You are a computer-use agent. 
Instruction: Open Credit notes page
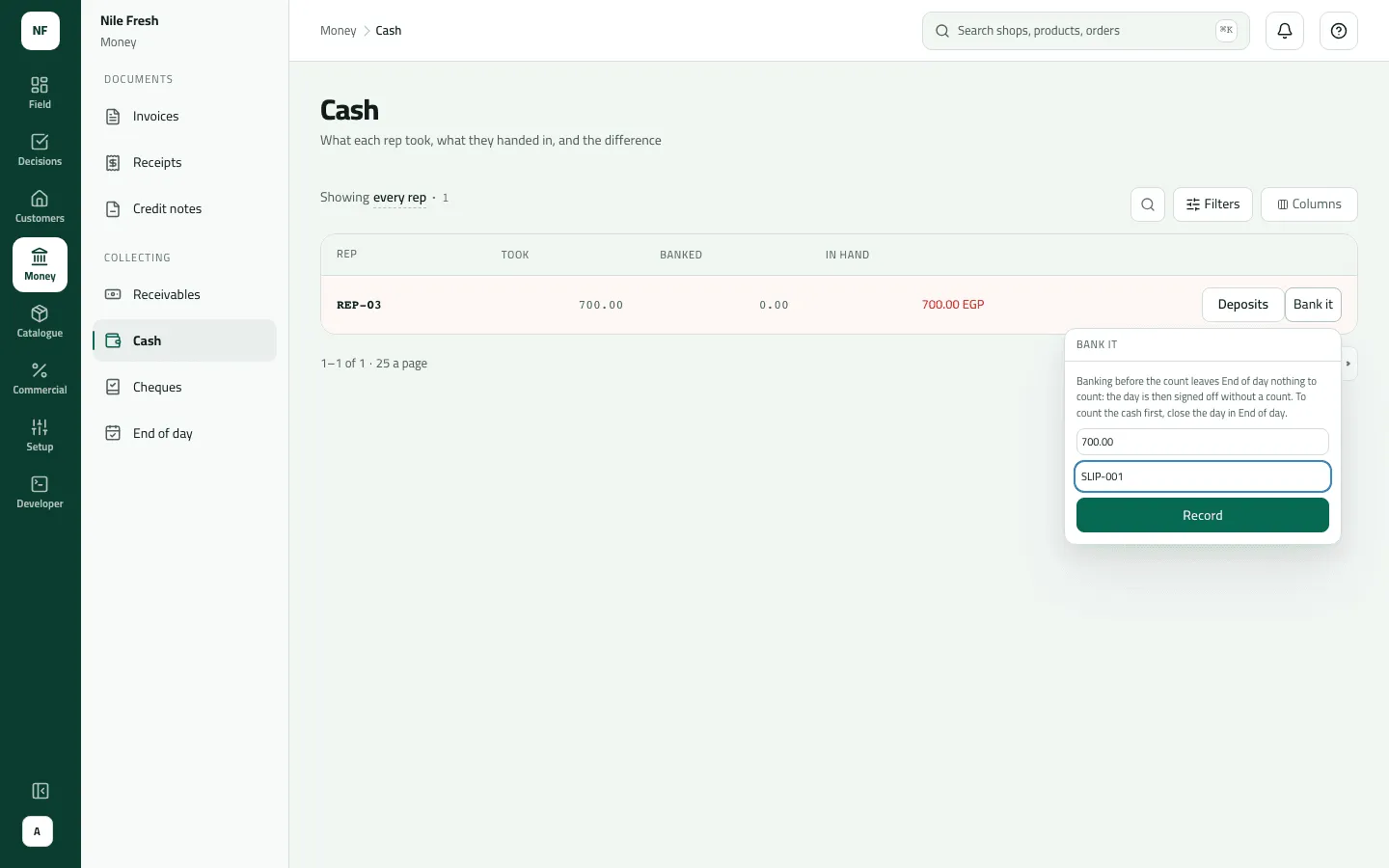[x=184, y=209]
